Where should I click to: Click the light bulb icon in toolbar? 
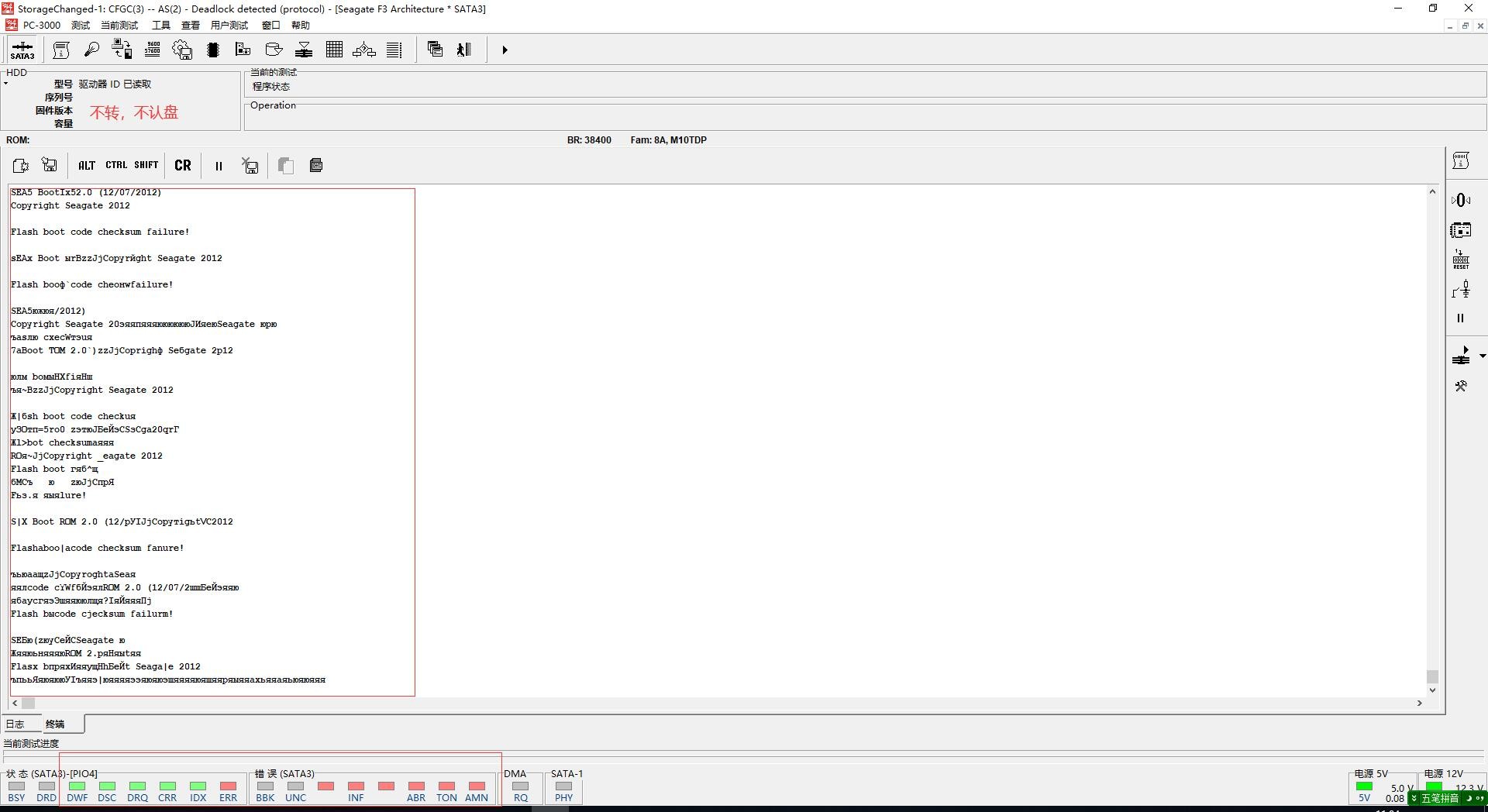point(91,50)
